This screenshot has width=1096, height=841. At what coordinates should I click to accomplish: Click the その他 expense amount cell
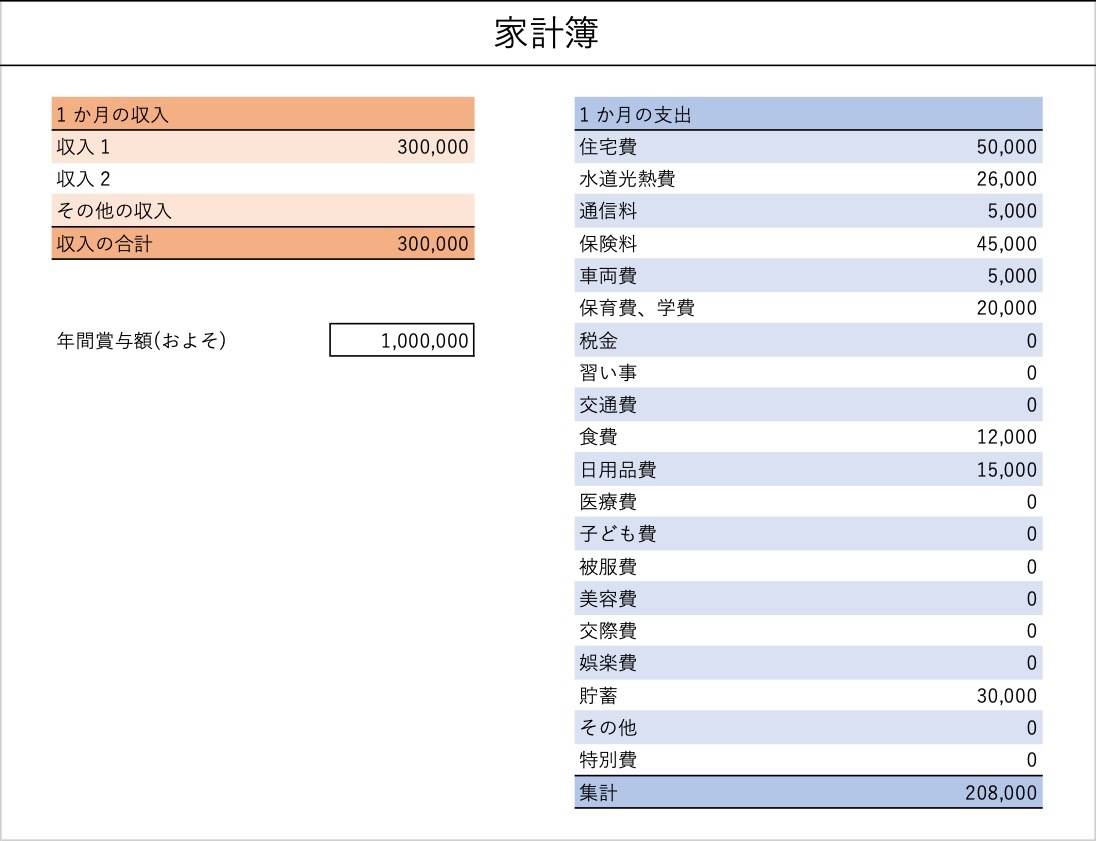click(x=1032, y=728)
